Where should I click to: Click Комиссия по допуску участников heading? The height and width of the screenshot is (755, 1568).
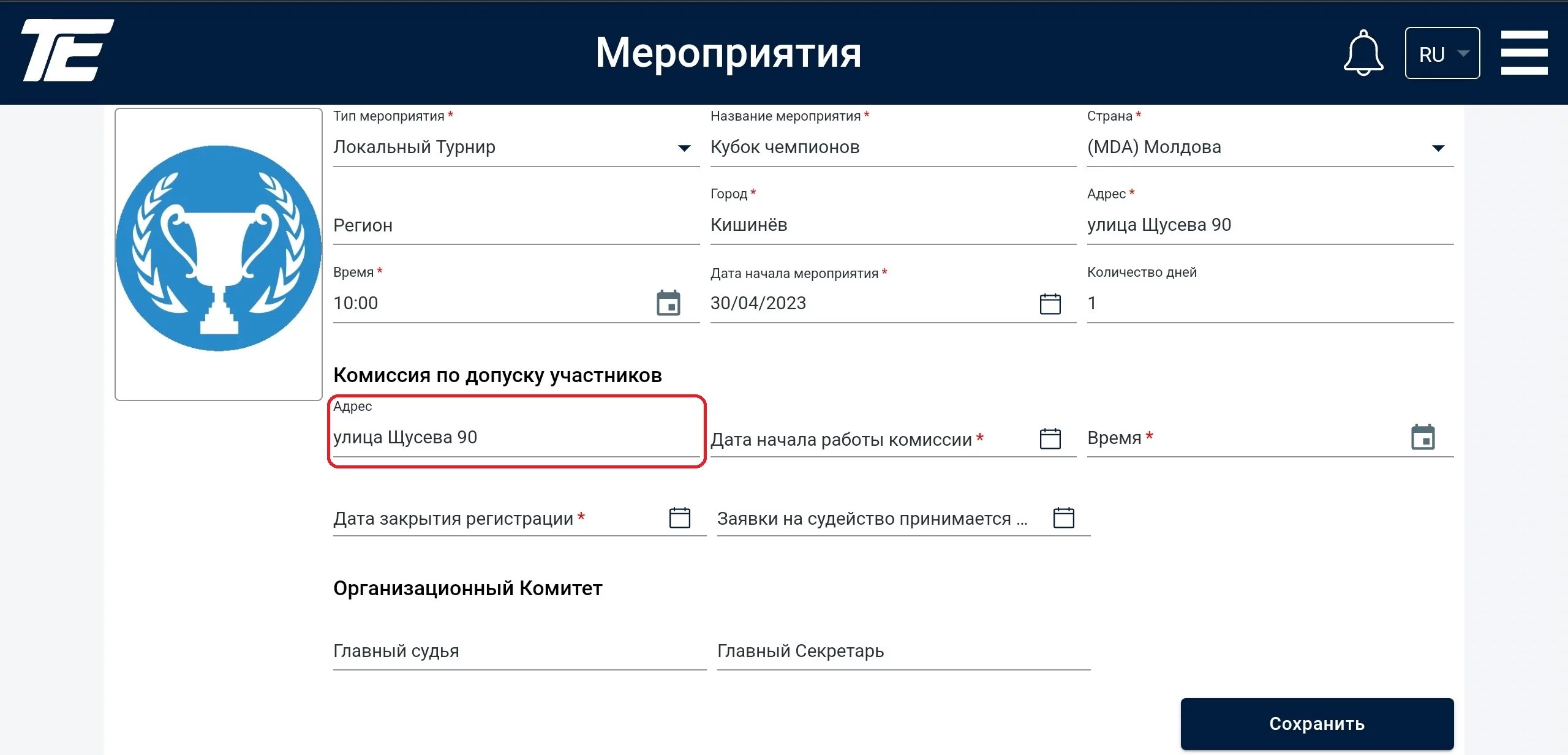[497, 375]
